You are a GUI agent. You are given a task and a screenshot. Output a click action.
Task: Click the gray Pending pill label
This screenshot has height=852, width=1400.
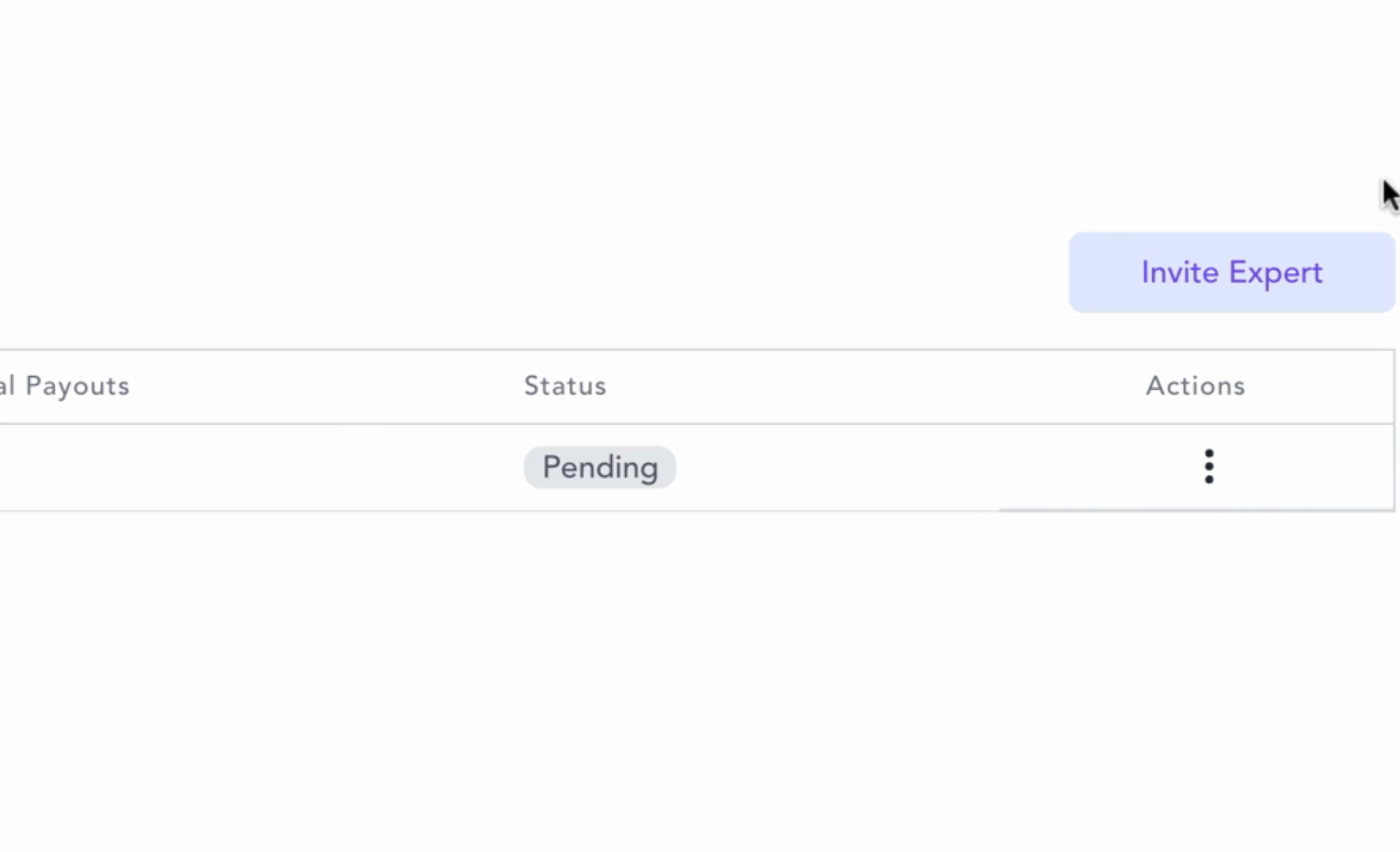(x=600, y=468)
